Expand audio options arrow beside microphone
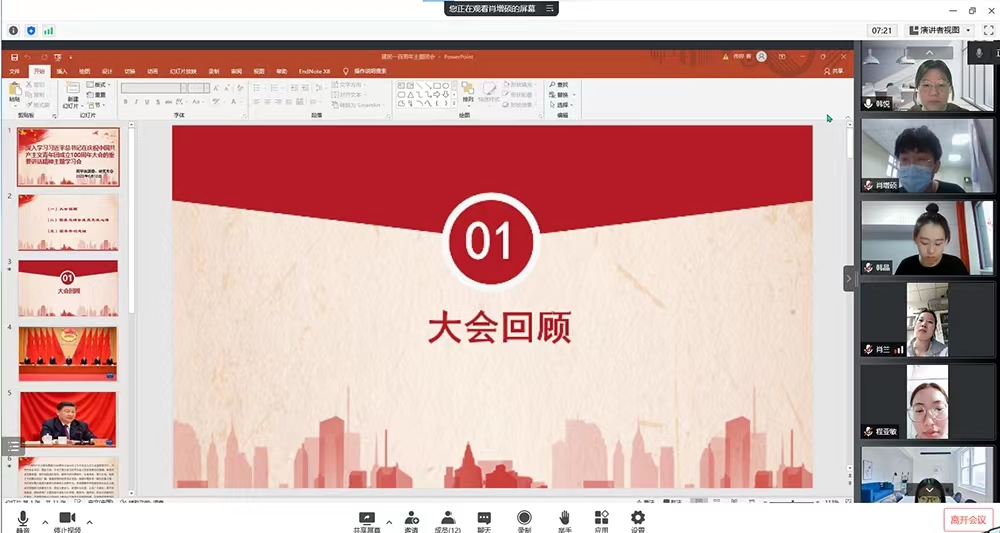The height and width of the screenshot is (533, 1000). pyautogui.click(x=45, y=522)
